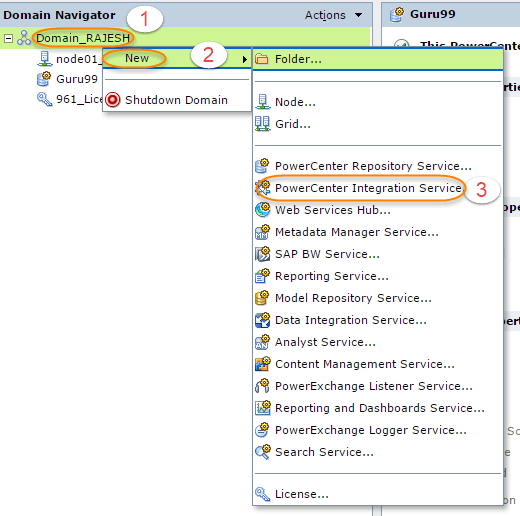Click the node01 node icon in navigator
Screen dimensions: 520x516
pyautogui.click(x=44, y=59)
